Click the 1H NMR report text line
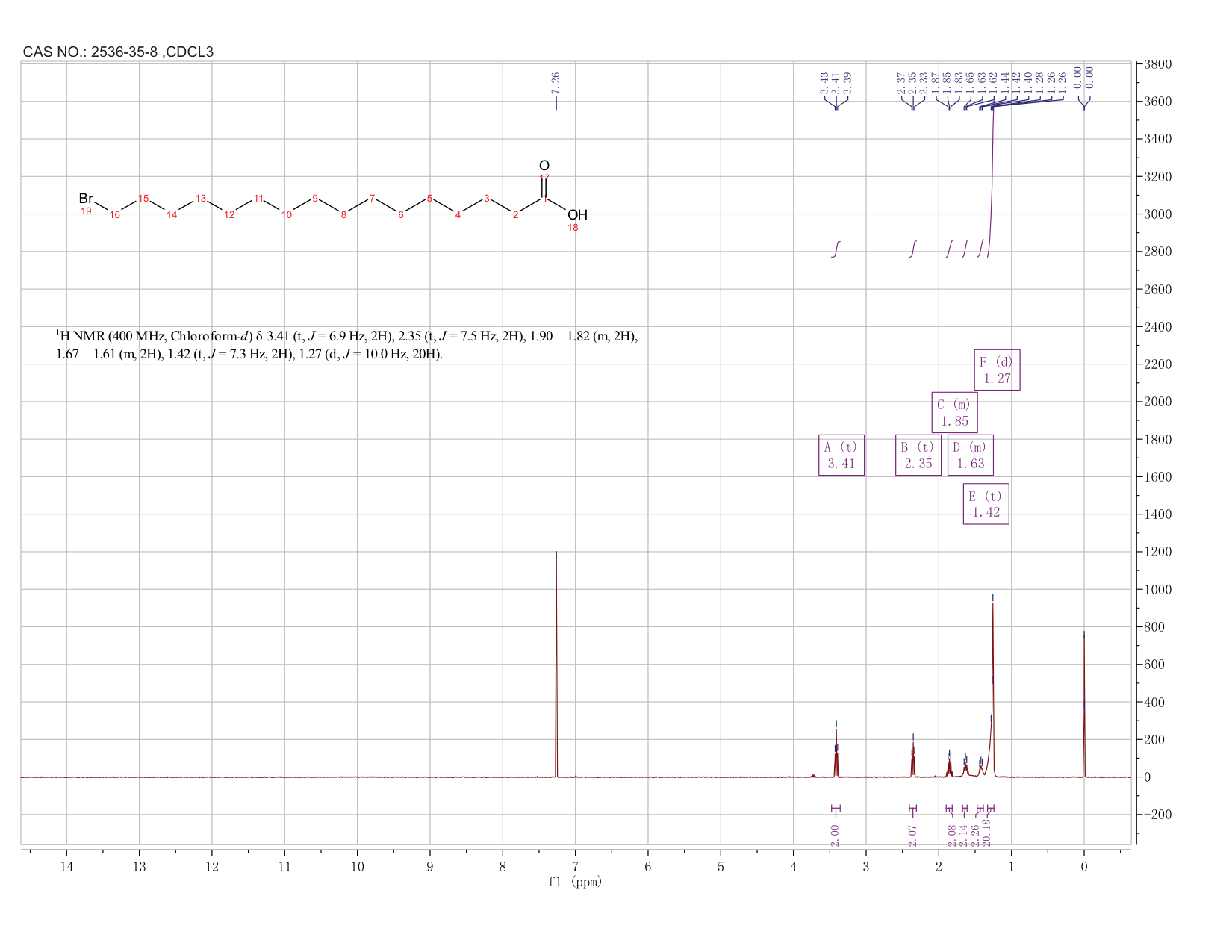The width and height of the screenshot is (1232, 952). [x=347, y=337]
